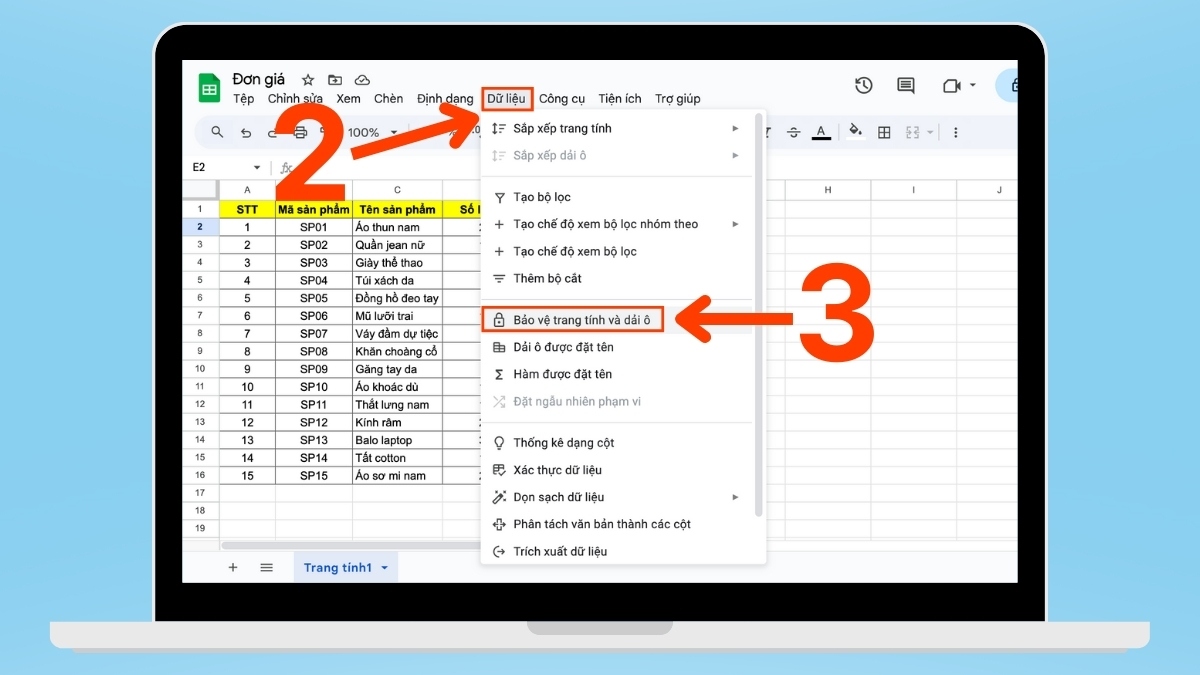Open the Chèn menu
This screenshot has width=1200, height=675.
click(388, 99)
